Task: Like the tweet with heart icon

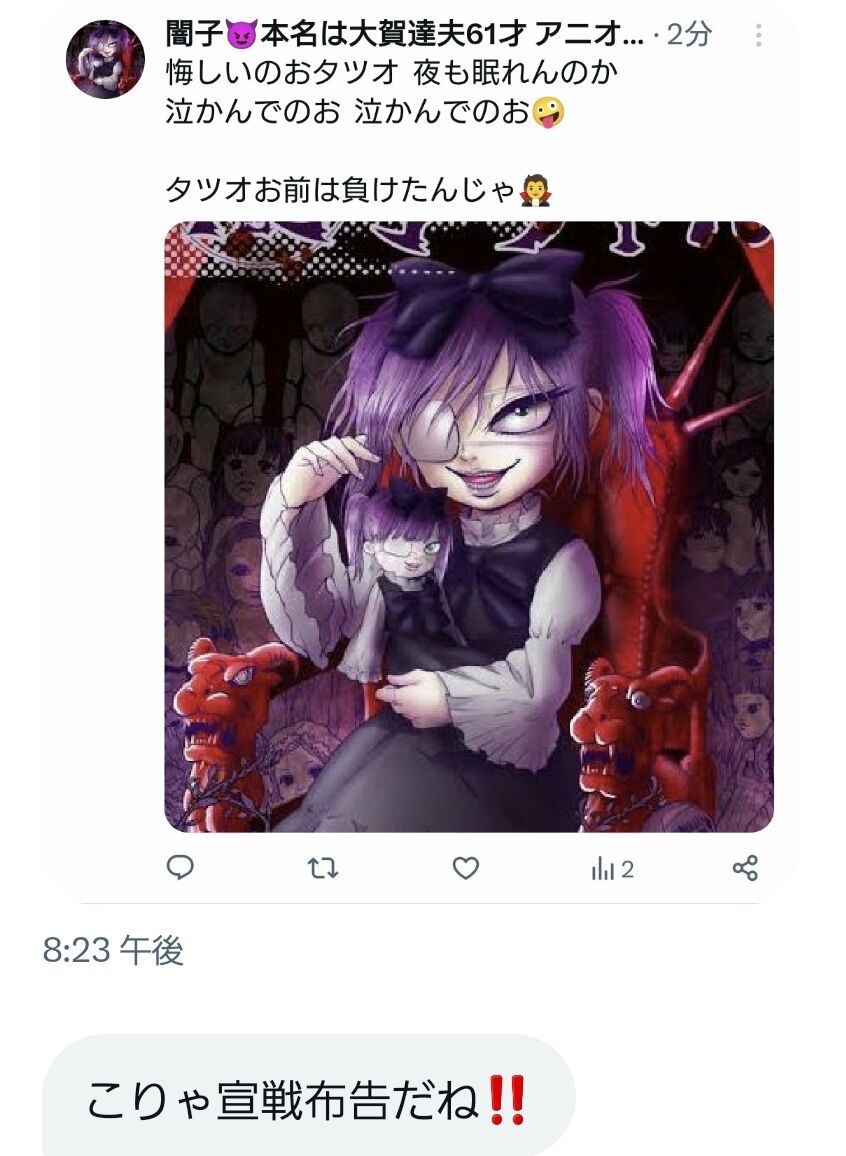Action: click(465, 868)
